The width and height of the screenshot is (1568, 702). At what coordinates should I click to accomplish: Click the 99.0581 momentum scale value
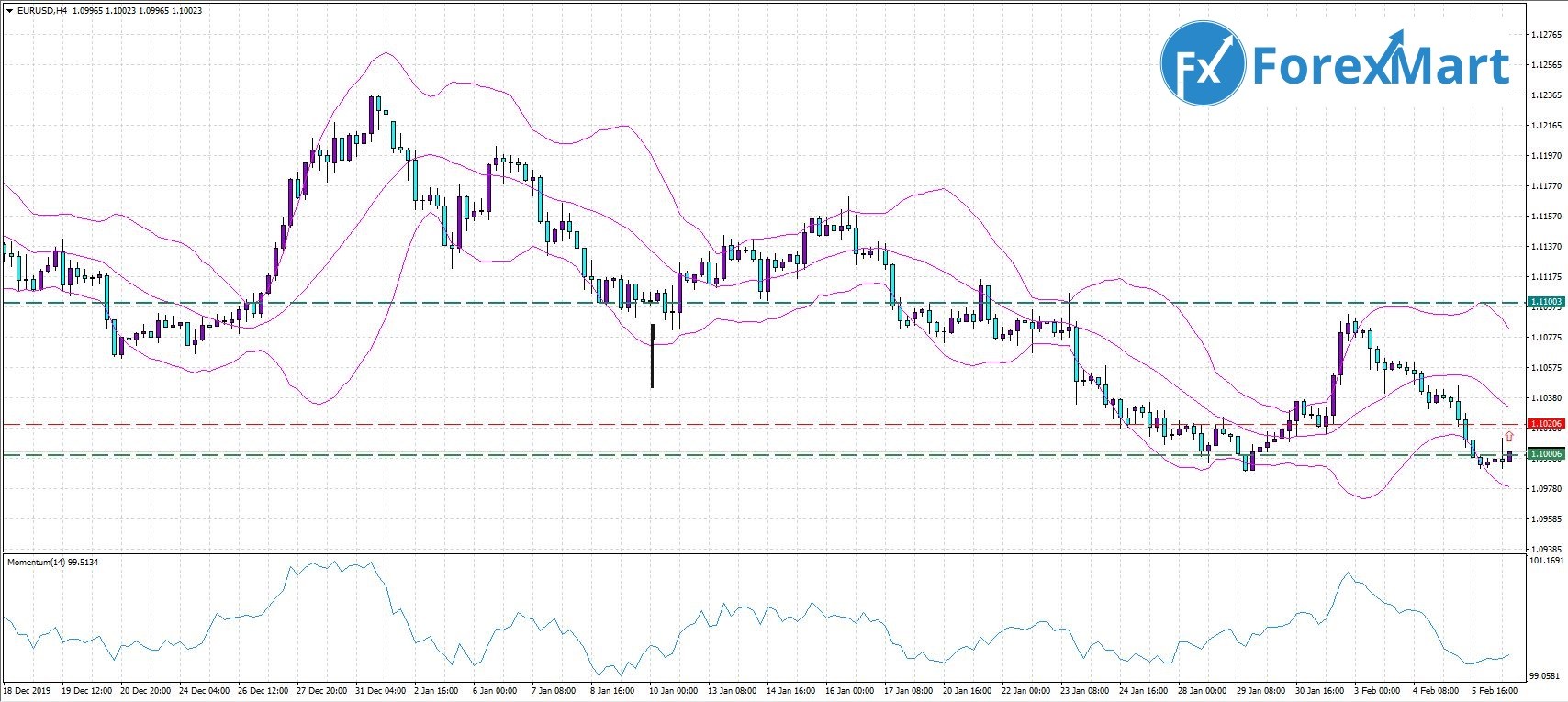[x=1546, y=676]
